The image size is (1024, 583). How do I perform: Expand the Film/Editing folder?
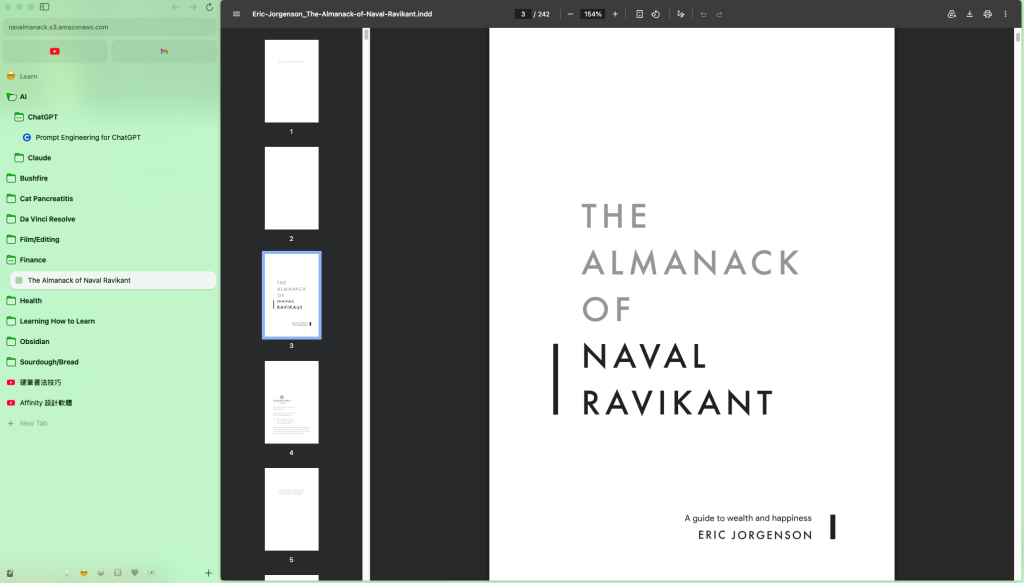coord(11,240)
